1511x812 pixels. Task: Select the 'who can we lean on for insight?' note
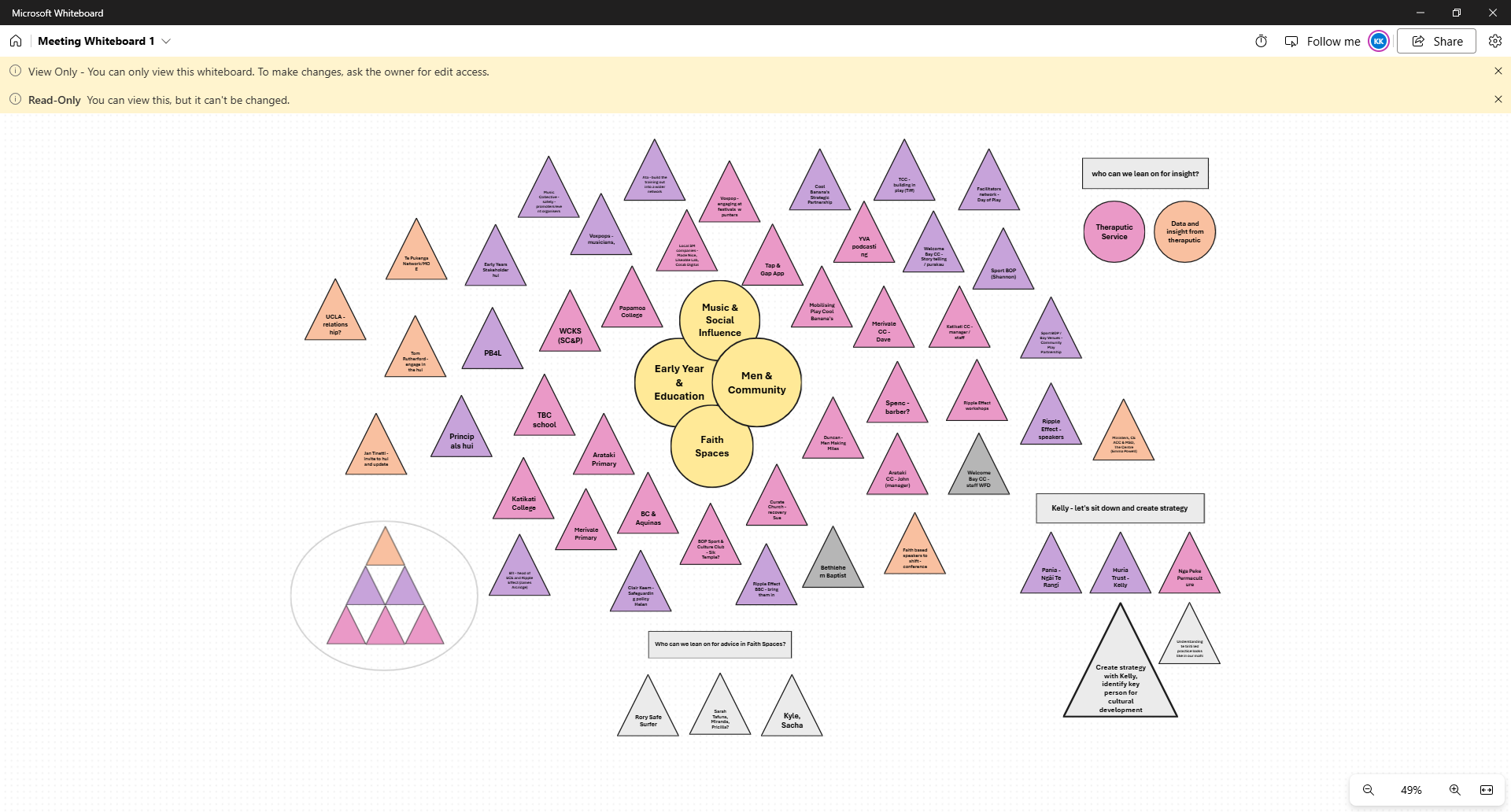tap(1145, 174)
